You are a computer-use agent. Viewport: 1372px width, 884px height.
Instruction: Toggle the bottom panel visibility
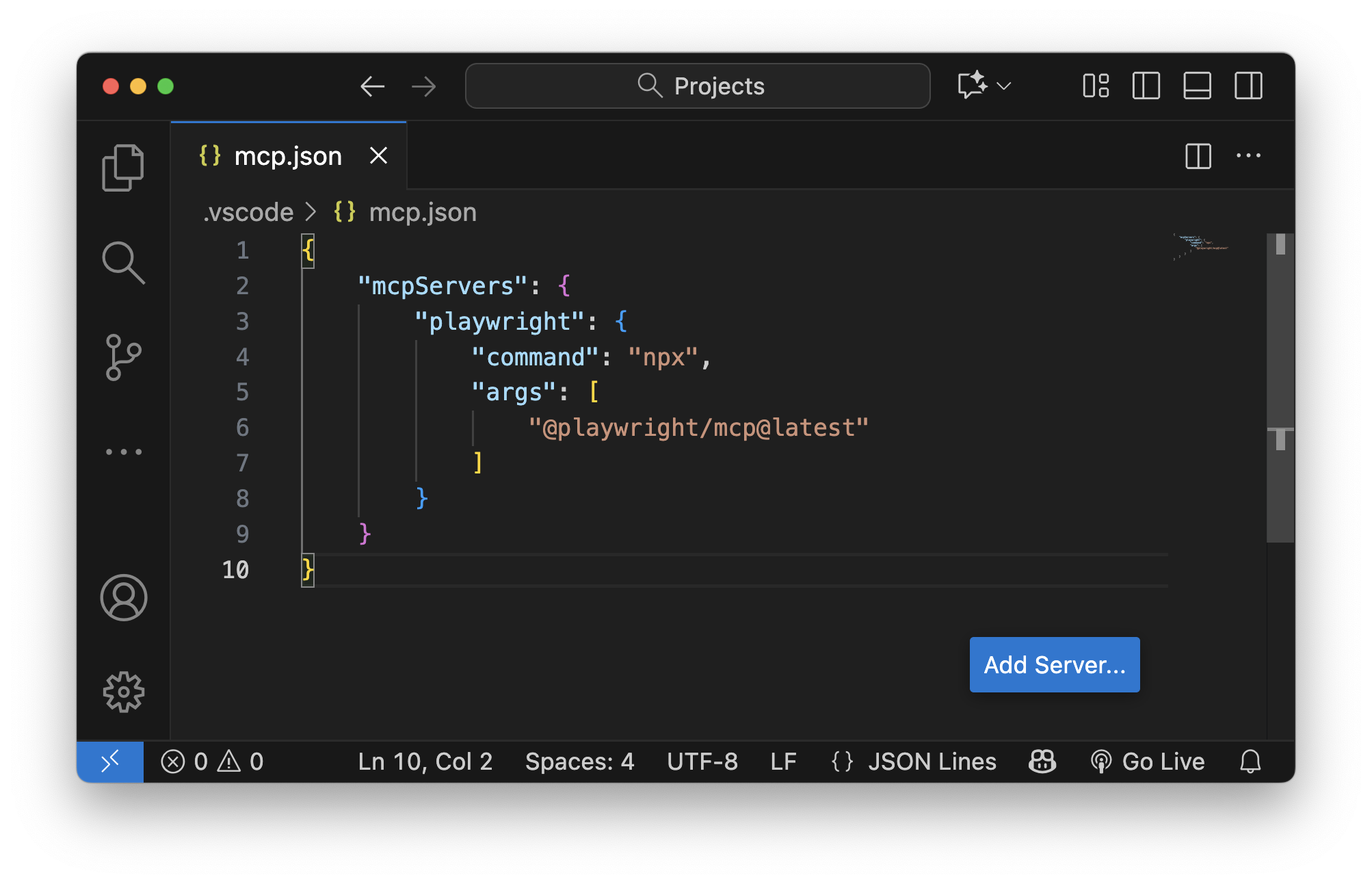1197,86
